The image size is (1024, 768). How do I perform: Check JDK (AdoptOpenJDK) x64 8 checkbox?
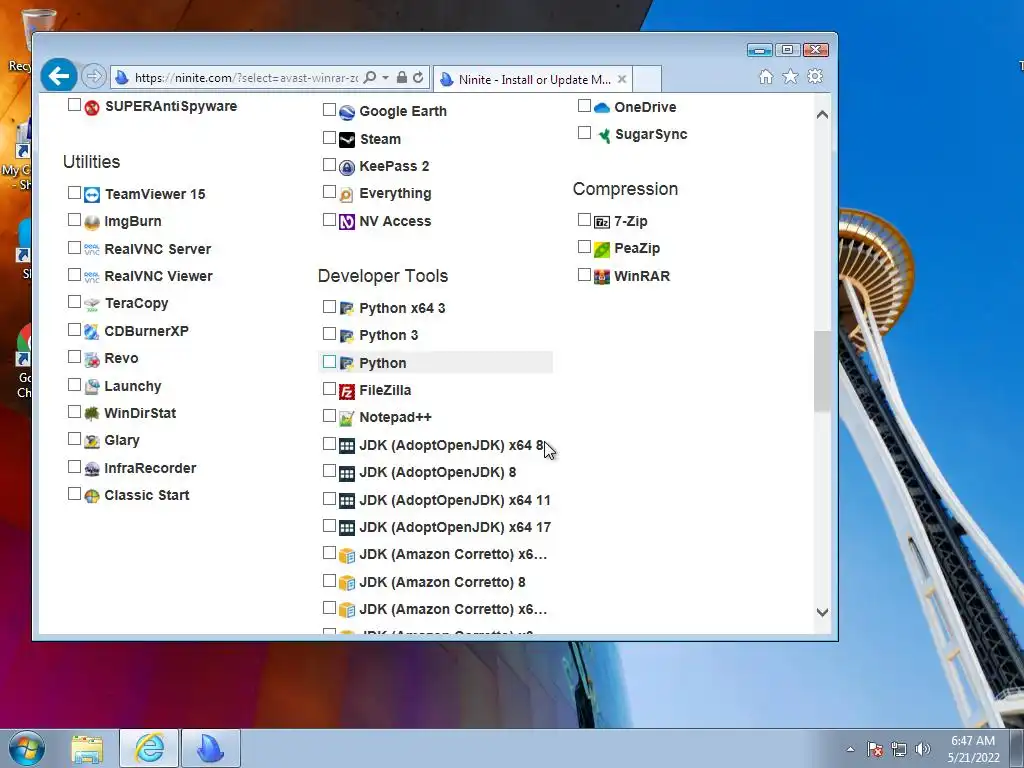(x=329, y=443)
